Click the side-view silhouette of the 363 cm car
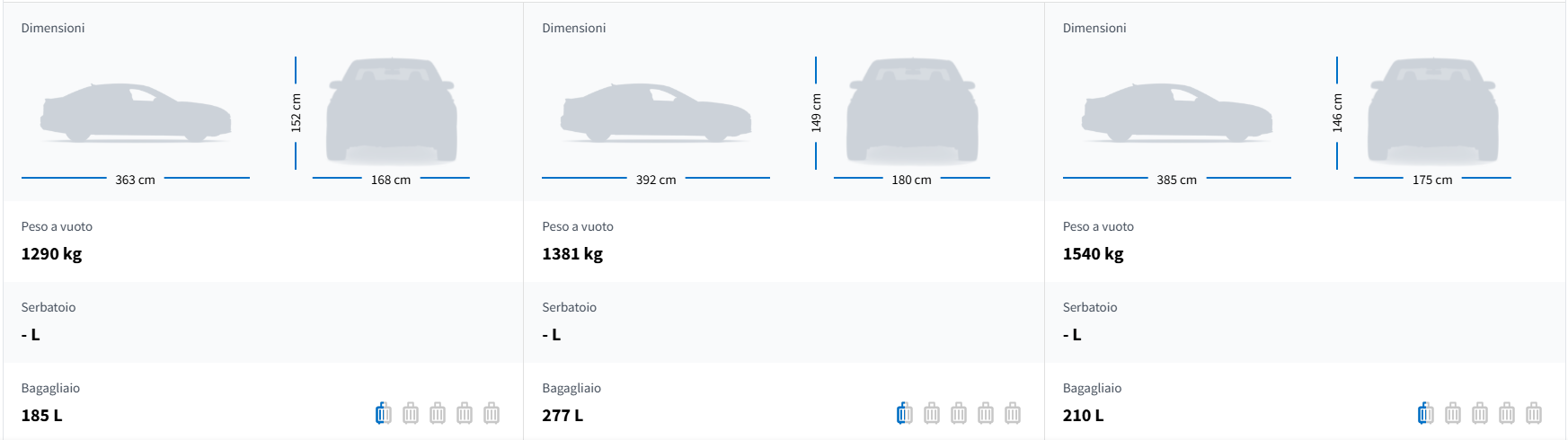This screenshot has width=1568, height=440. click(x=136, y=113)
